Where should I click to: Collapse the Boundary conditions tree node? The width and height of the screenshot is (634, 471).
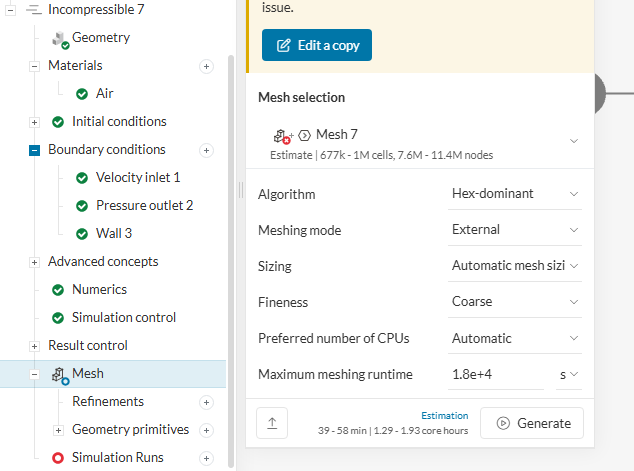click(x=34, y=150)
